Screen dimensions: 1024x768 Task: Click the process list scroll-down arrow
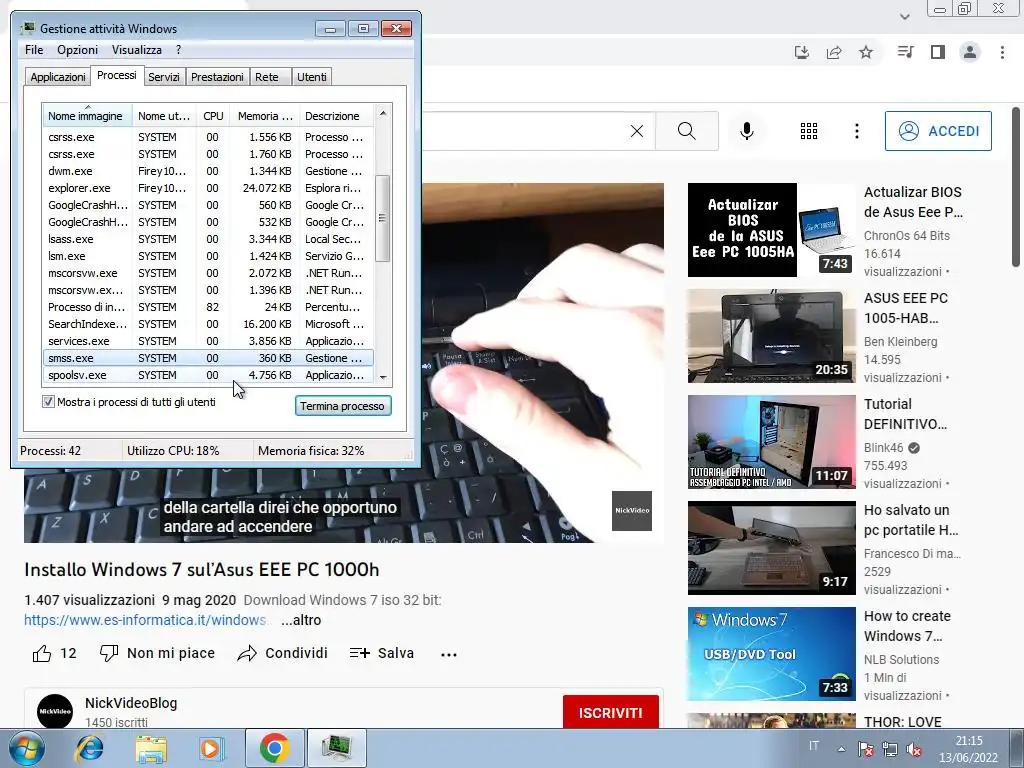[383, 377]
